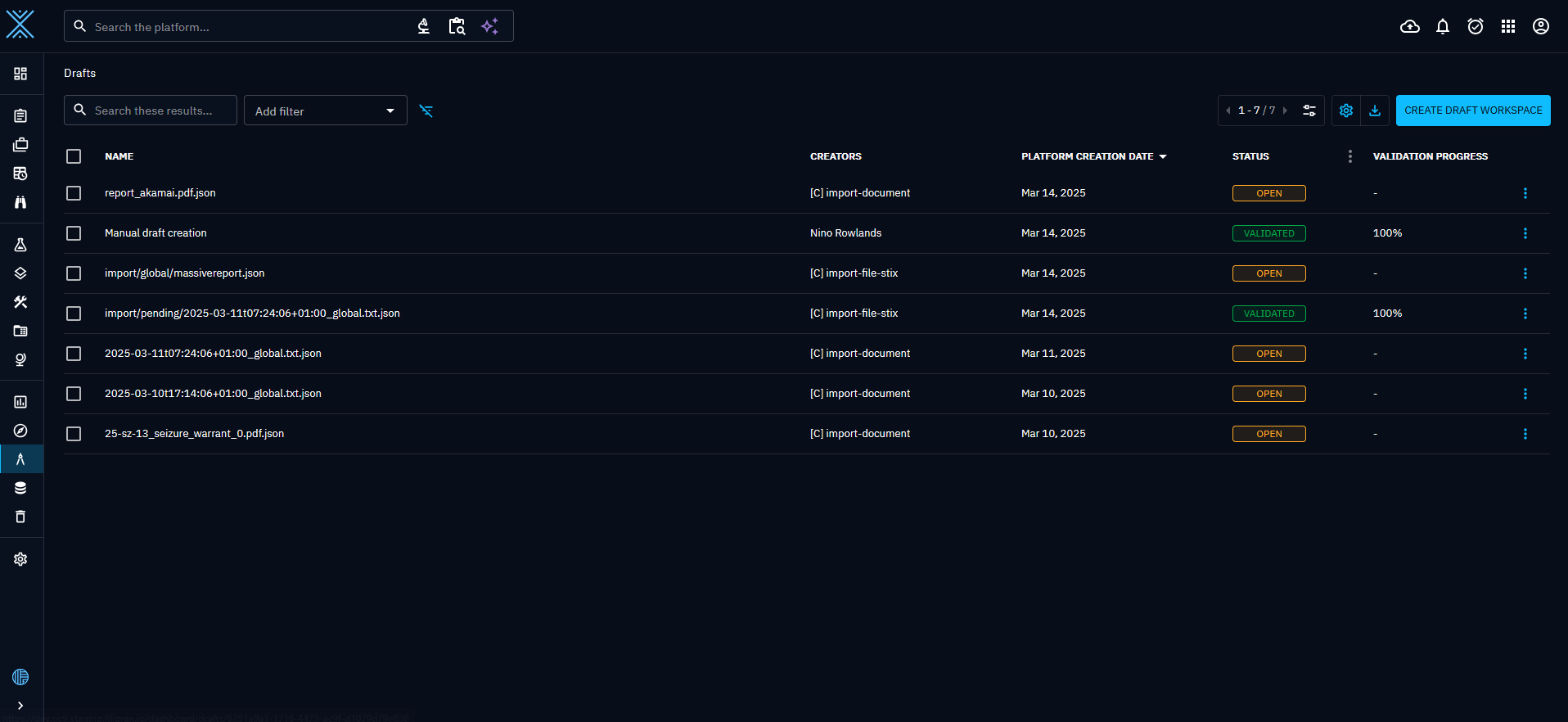Expand the sidebar with bottom chevron
Viewport: 1568px width, 722px height.
(x=20, y=706)
